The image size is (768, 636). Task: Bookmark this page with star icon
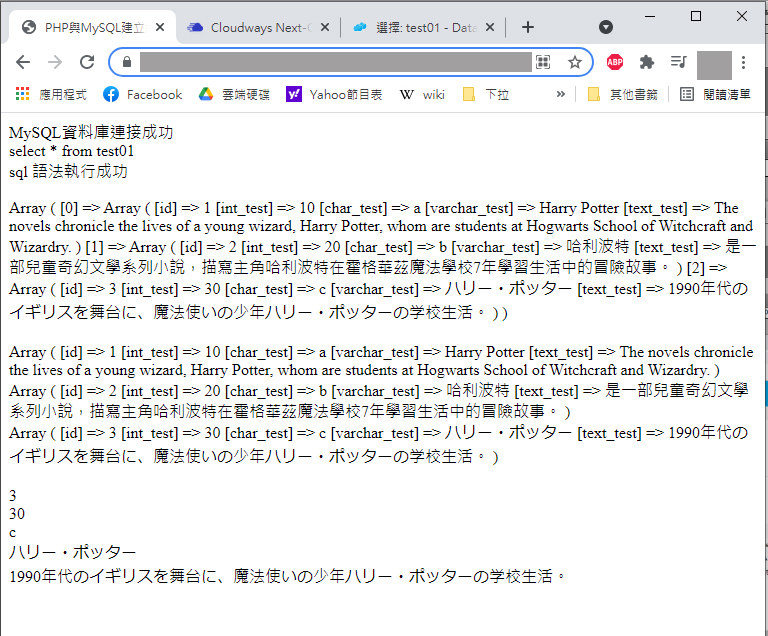coord(575,62)
